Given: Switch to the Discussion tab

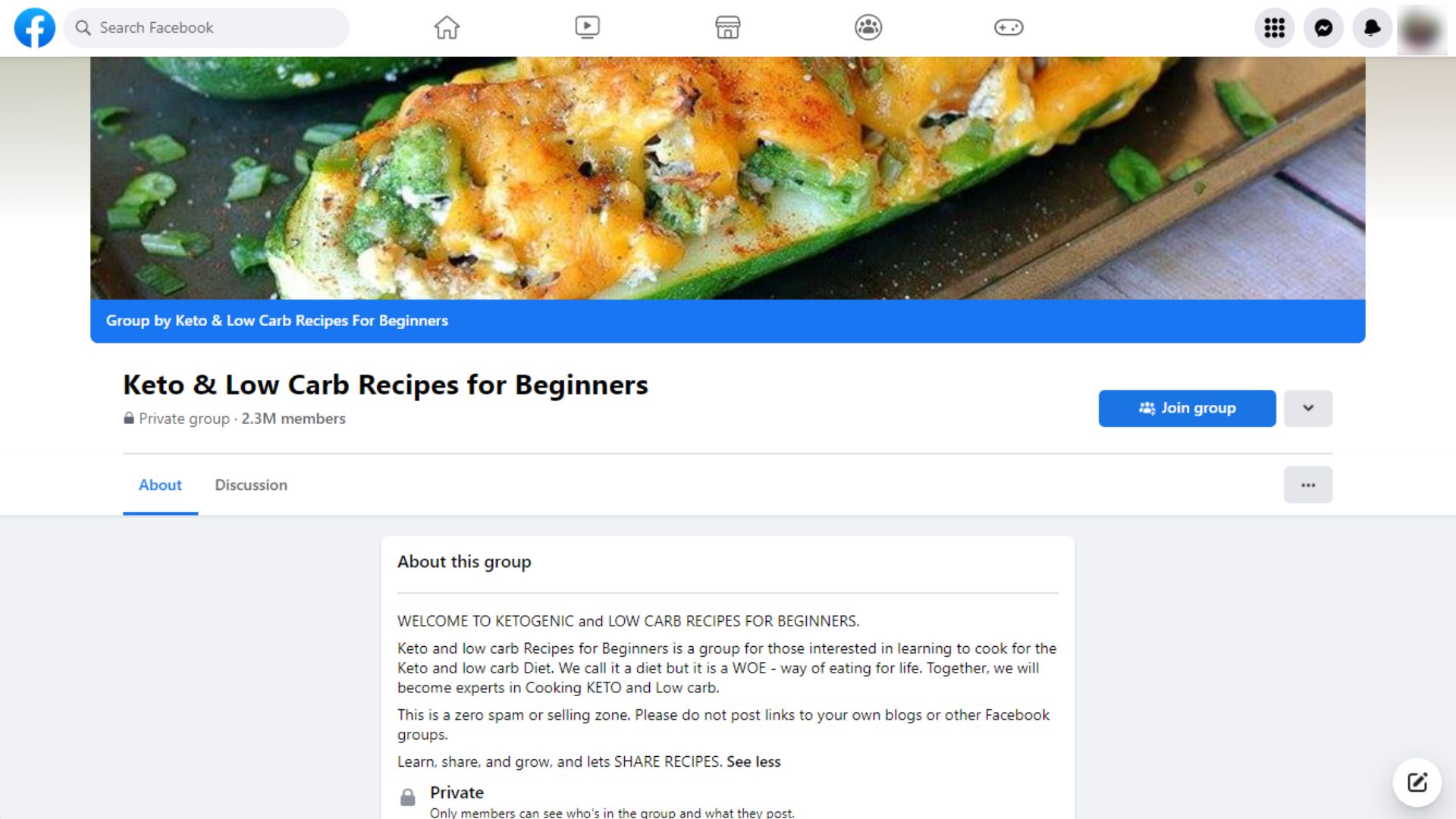Looking at the screenshot, I should click(x=250, y=485).
